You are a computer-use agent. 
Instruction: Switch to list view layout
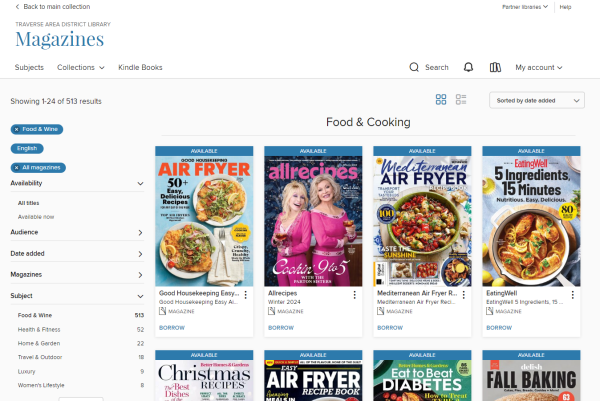[461, 100]
